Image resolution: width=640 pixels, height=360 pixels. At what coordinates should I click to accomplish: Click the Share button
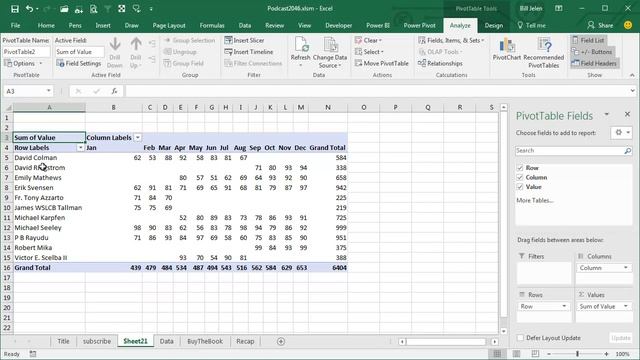(x=600, y=25)
